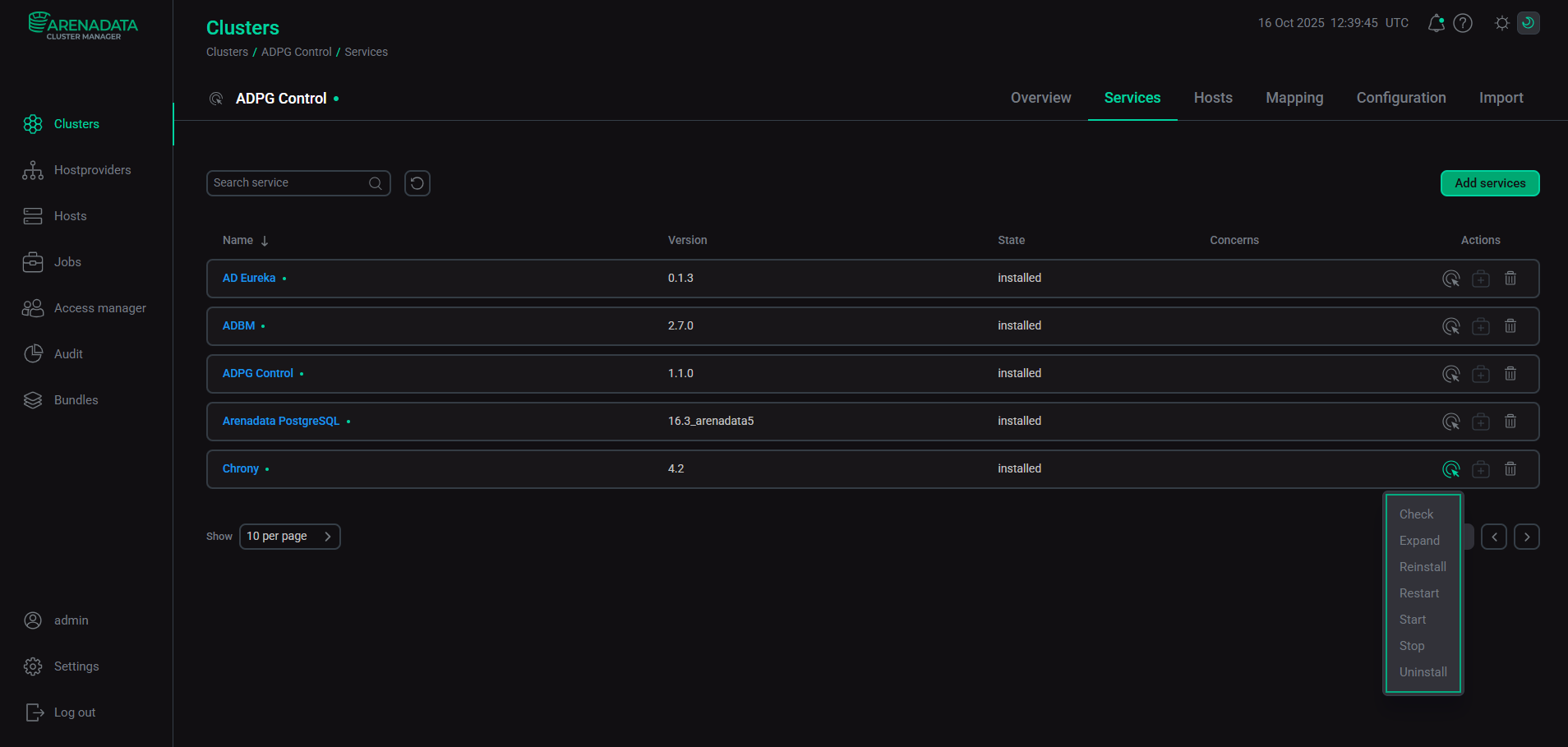The image size is (1568, 747).
Task: Open the Jobs section in sidebar
Action: click(x=67, y=261)
